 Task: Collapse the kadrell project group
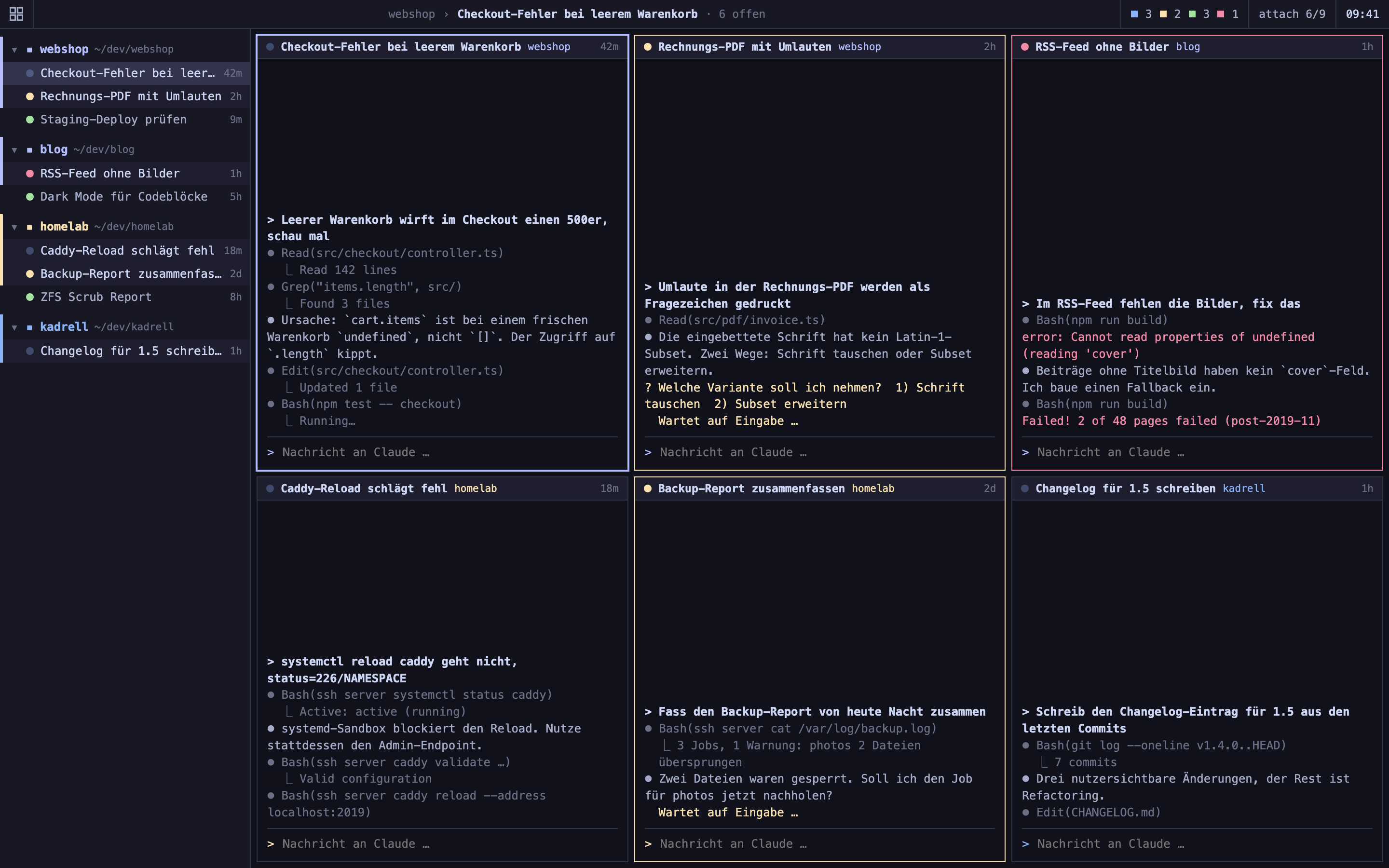click(x=14, y=327)
